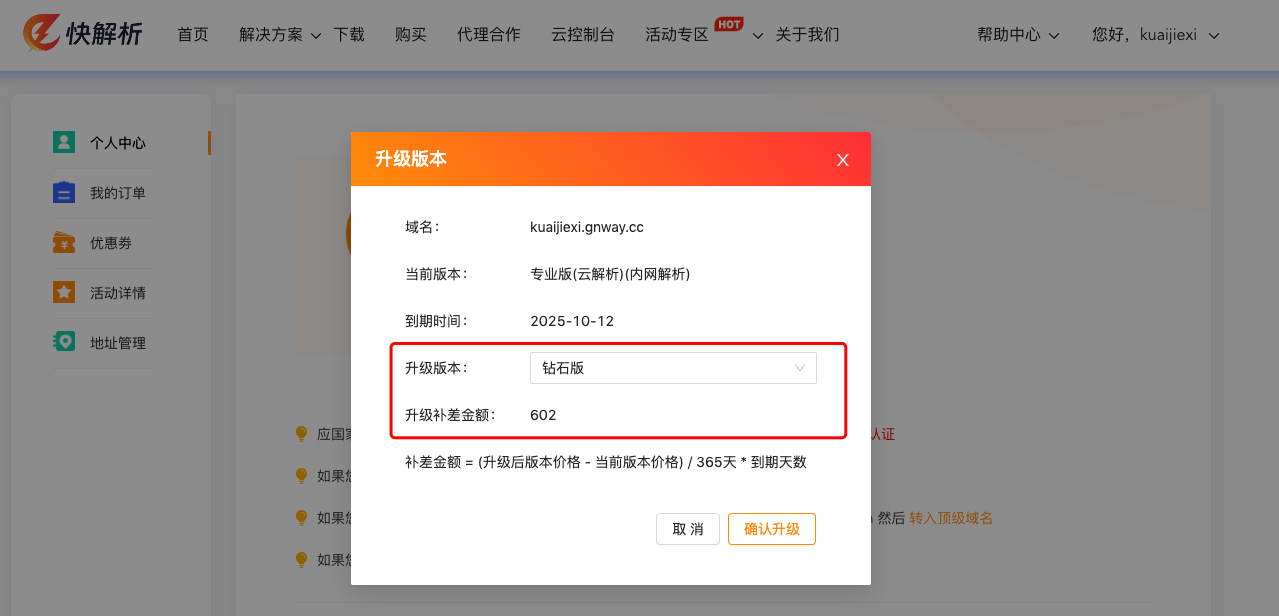This screenshot has width=1279, height=616.
Task: Open the kuaijiexi user account dropdown
Action: pyautogui.click(x=1156, y=35)
